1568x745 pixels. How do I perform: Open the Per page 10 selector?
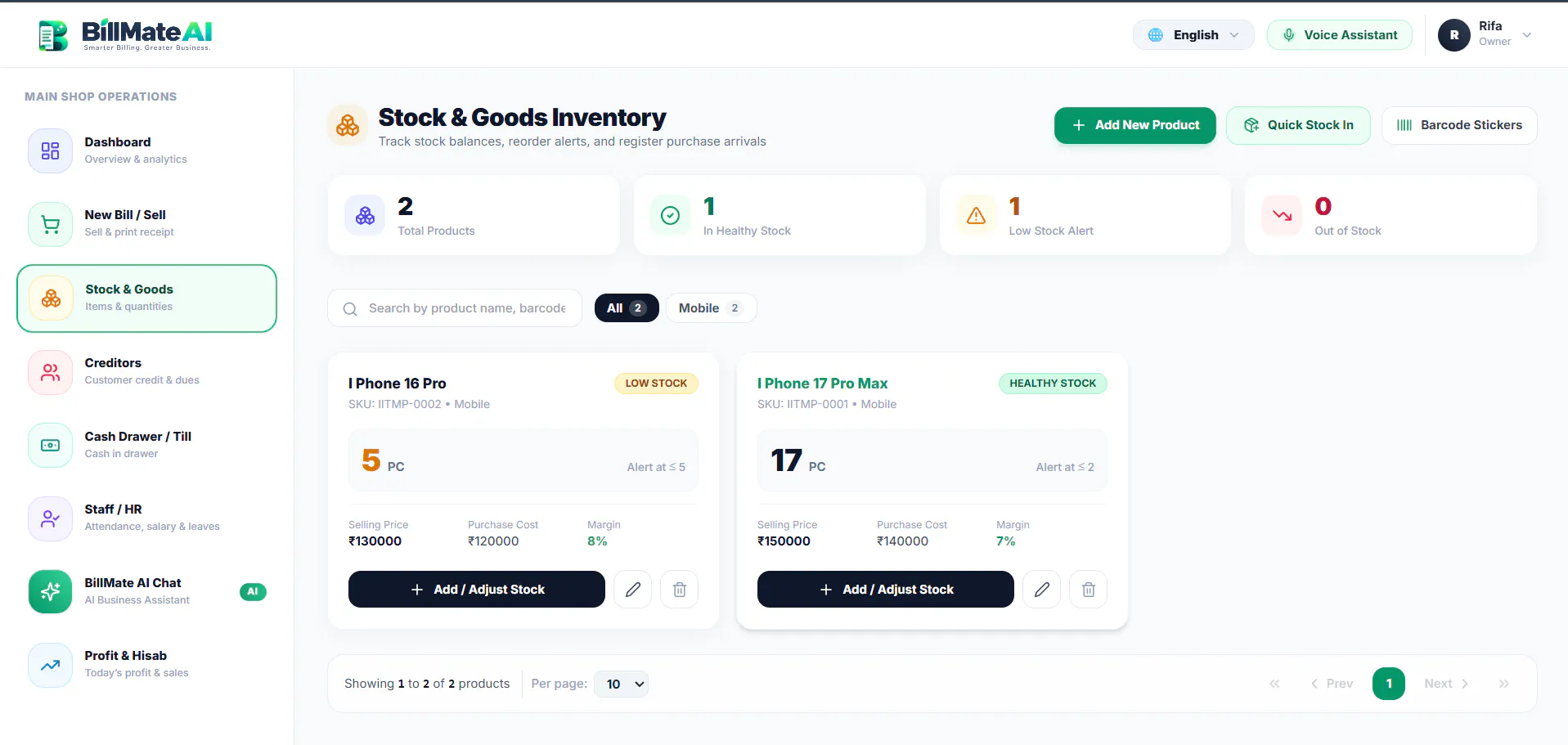[x=622, y=684]
